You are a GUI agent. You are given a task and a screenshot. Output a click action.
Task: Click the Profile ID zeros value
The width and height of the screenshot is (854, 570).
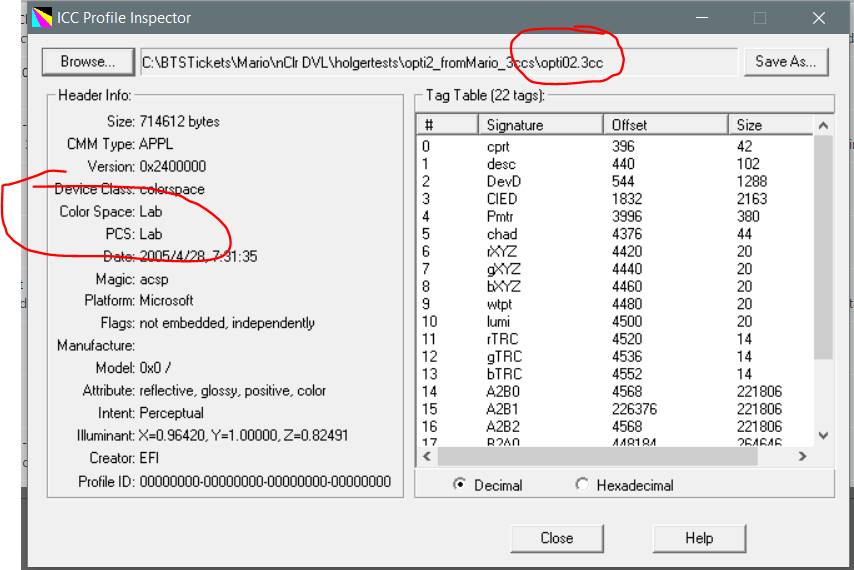265,481
